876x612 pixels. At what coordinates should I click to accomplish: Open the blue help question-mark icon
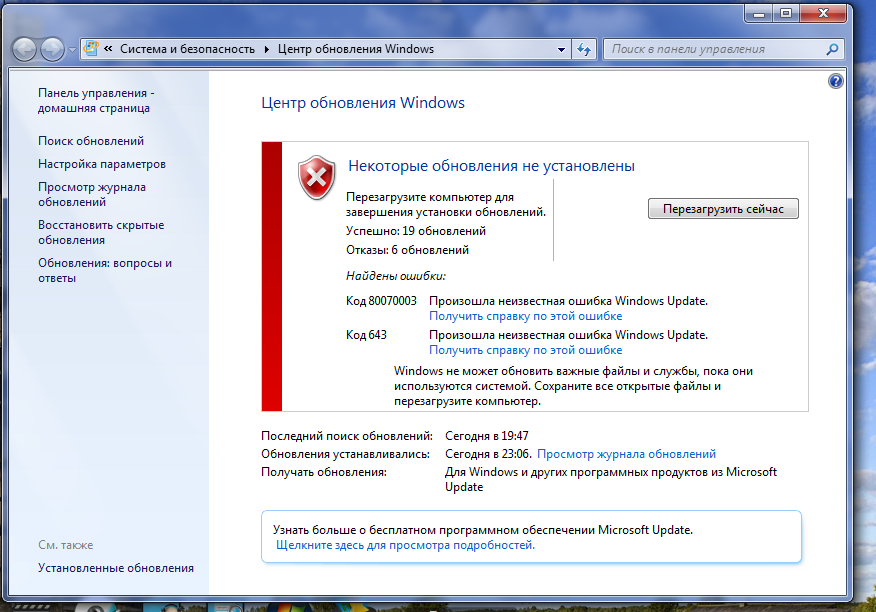click(x=835, y=82)
